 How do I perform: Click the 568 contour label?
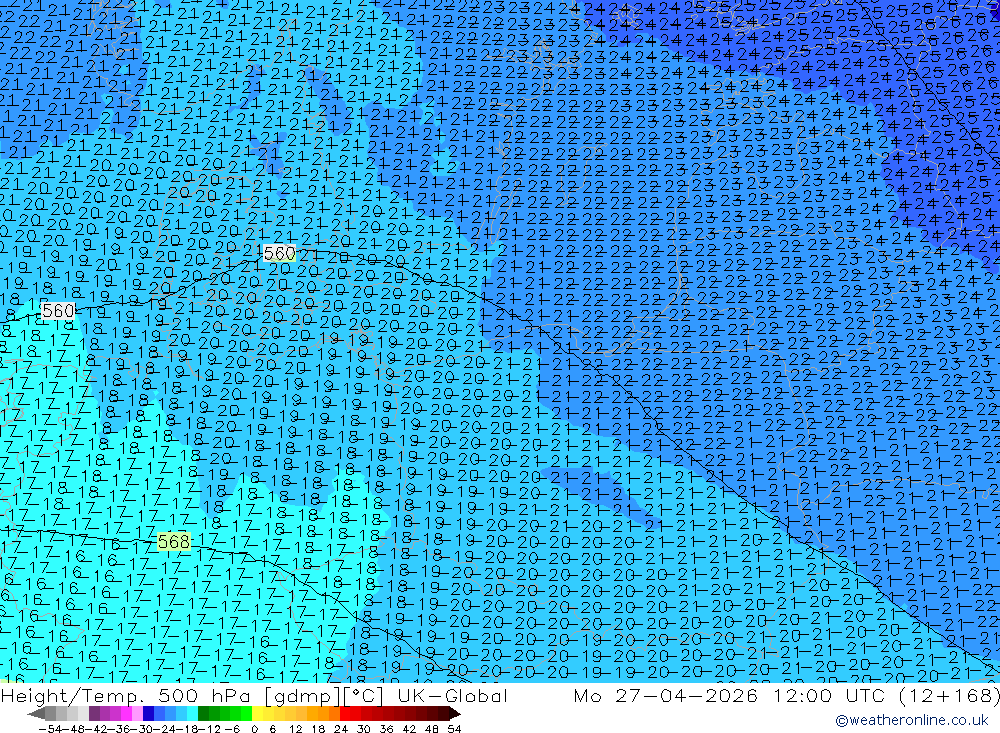click(173, 542)
